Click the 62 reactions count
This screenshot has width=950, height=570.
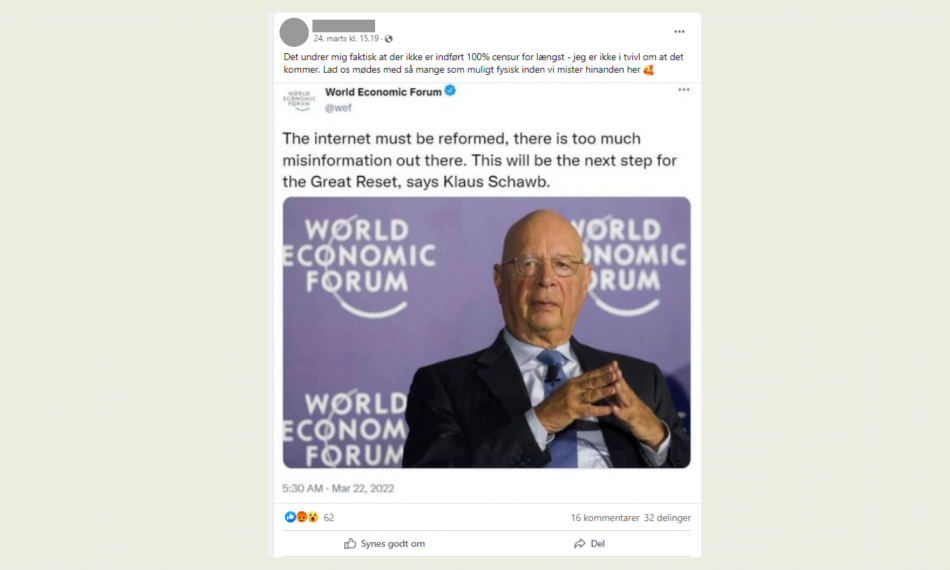(x=328, y=517)
